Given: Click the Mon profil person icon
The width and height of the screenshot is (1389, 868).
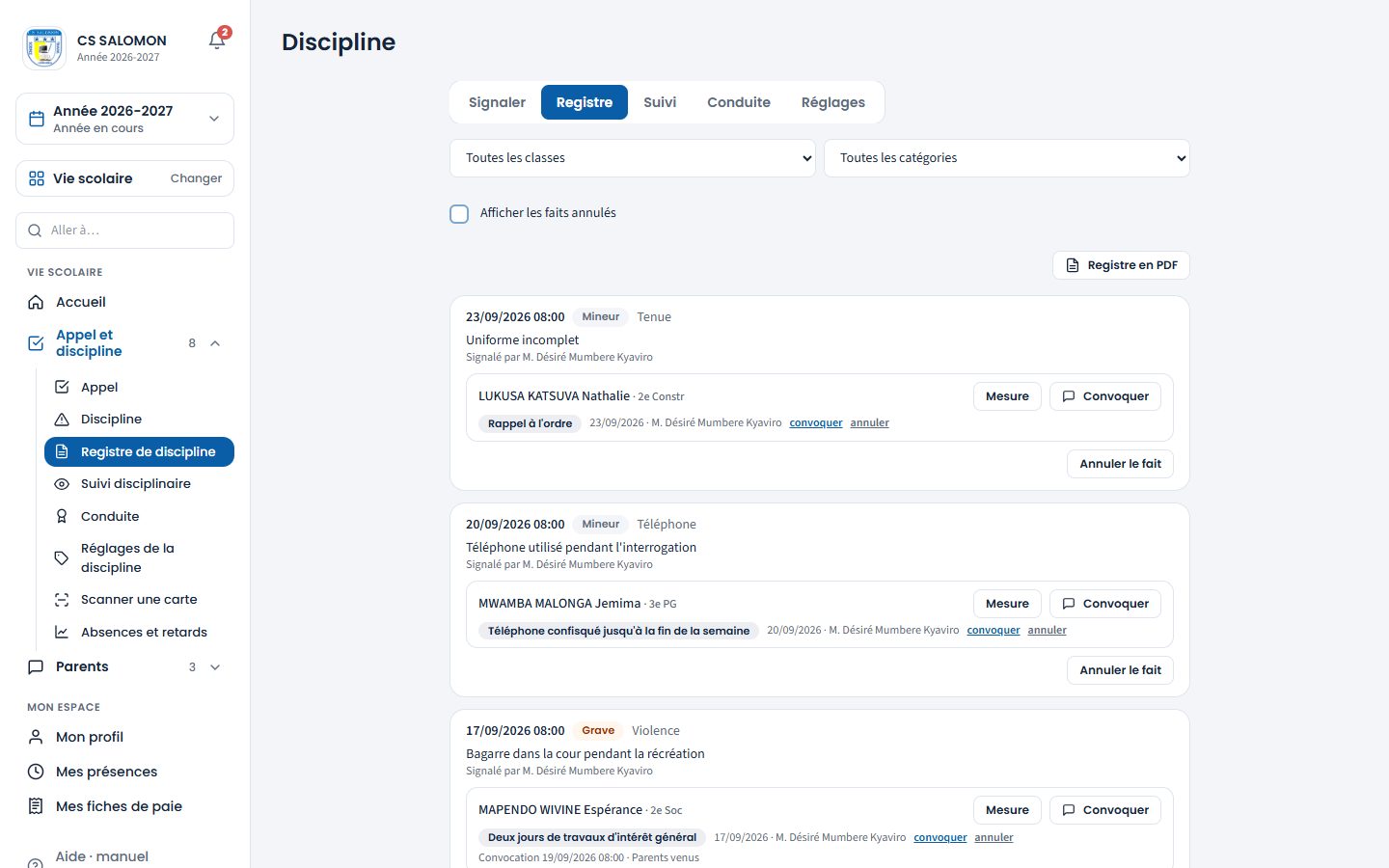Looking at the screenshot, I should 36,737.
